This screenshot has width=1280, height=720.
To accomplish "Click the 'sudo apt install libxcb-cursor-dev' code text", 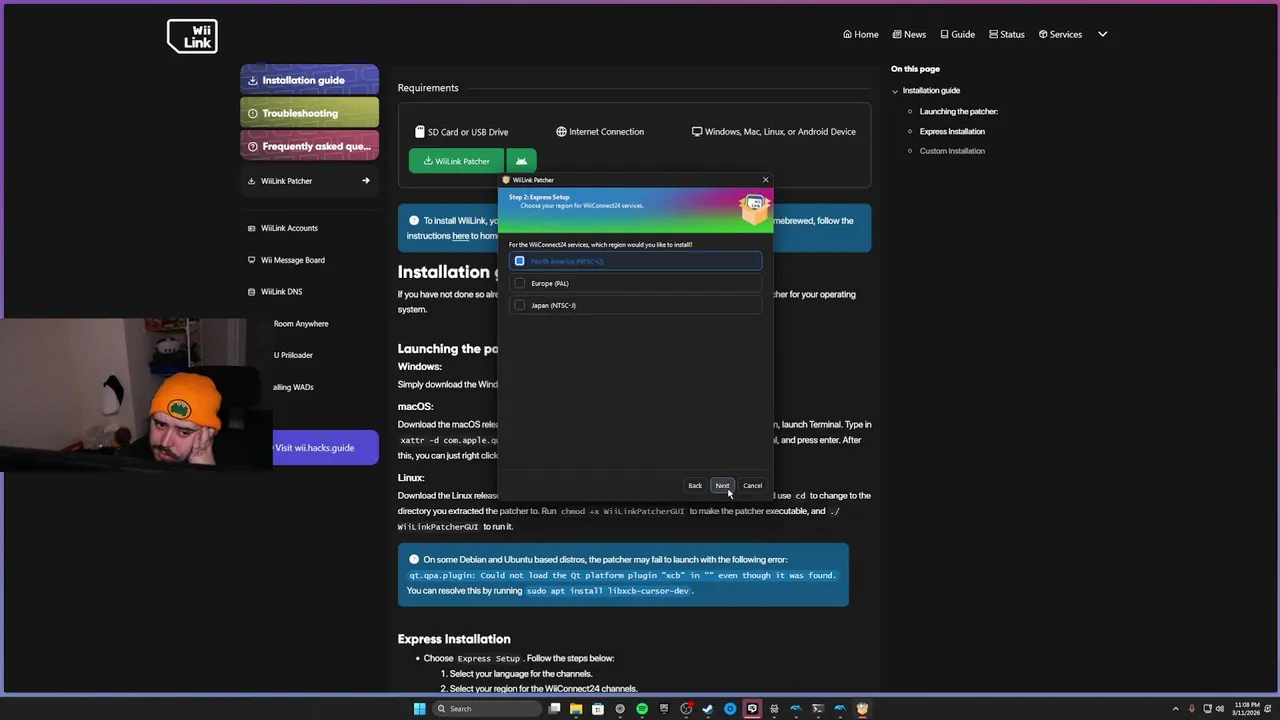I will coord(608,591).
